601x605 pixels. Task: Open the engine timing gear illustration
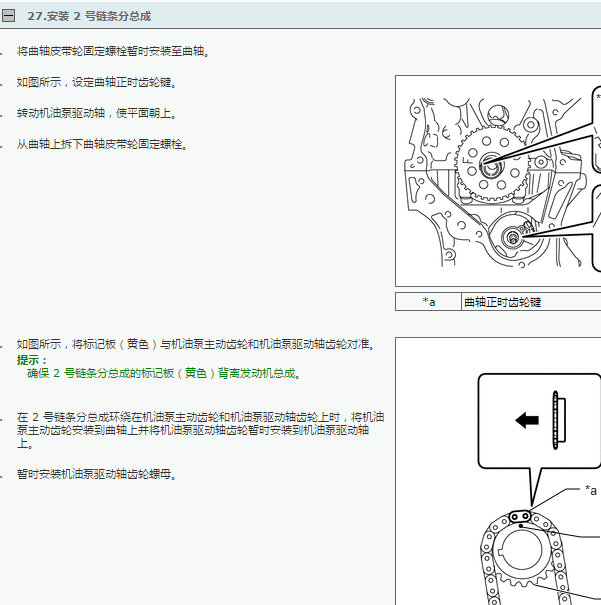click(x=498, y=181)
